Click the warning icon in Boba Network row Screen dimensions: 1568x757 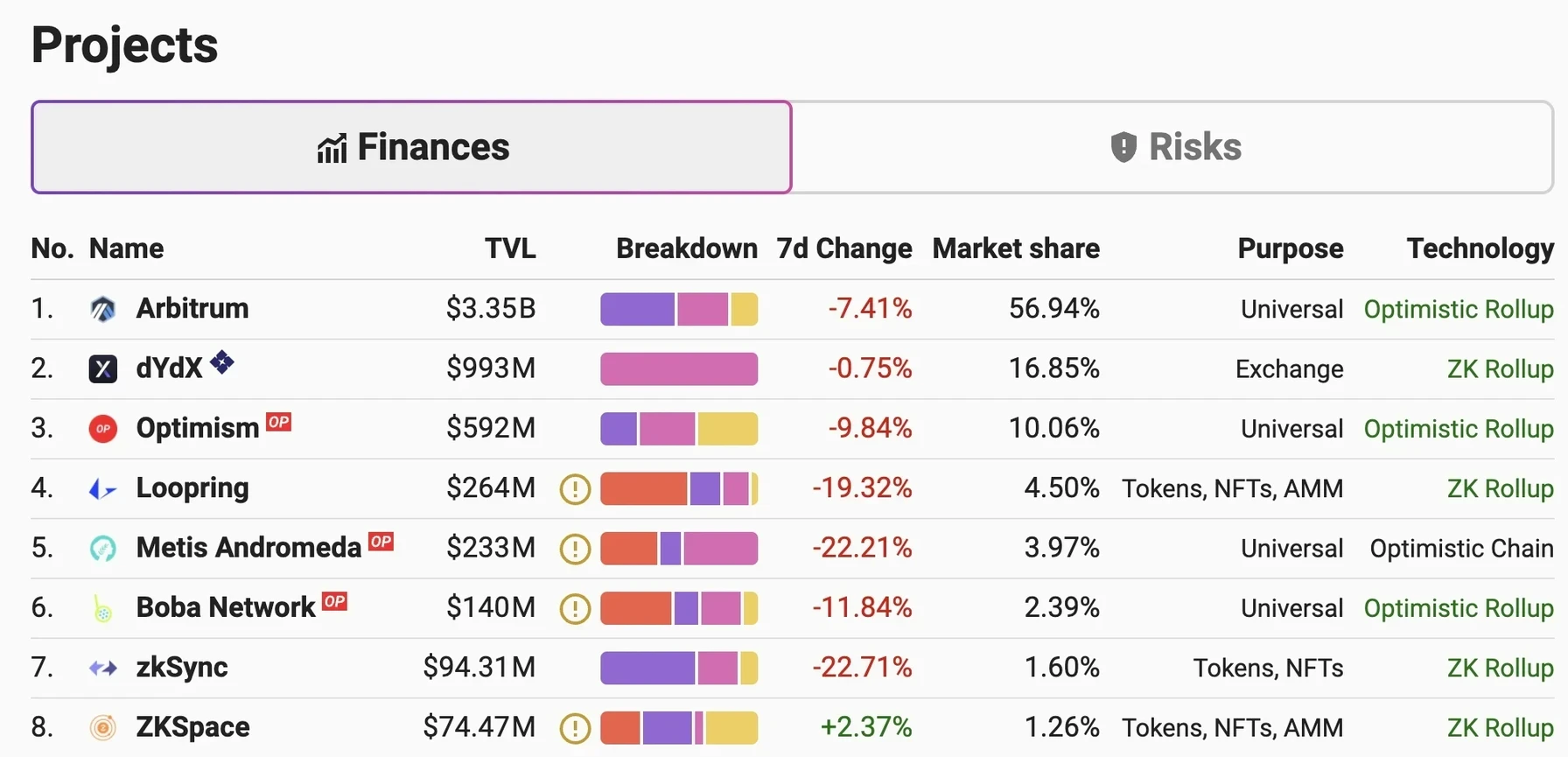[x=575, y=608]
